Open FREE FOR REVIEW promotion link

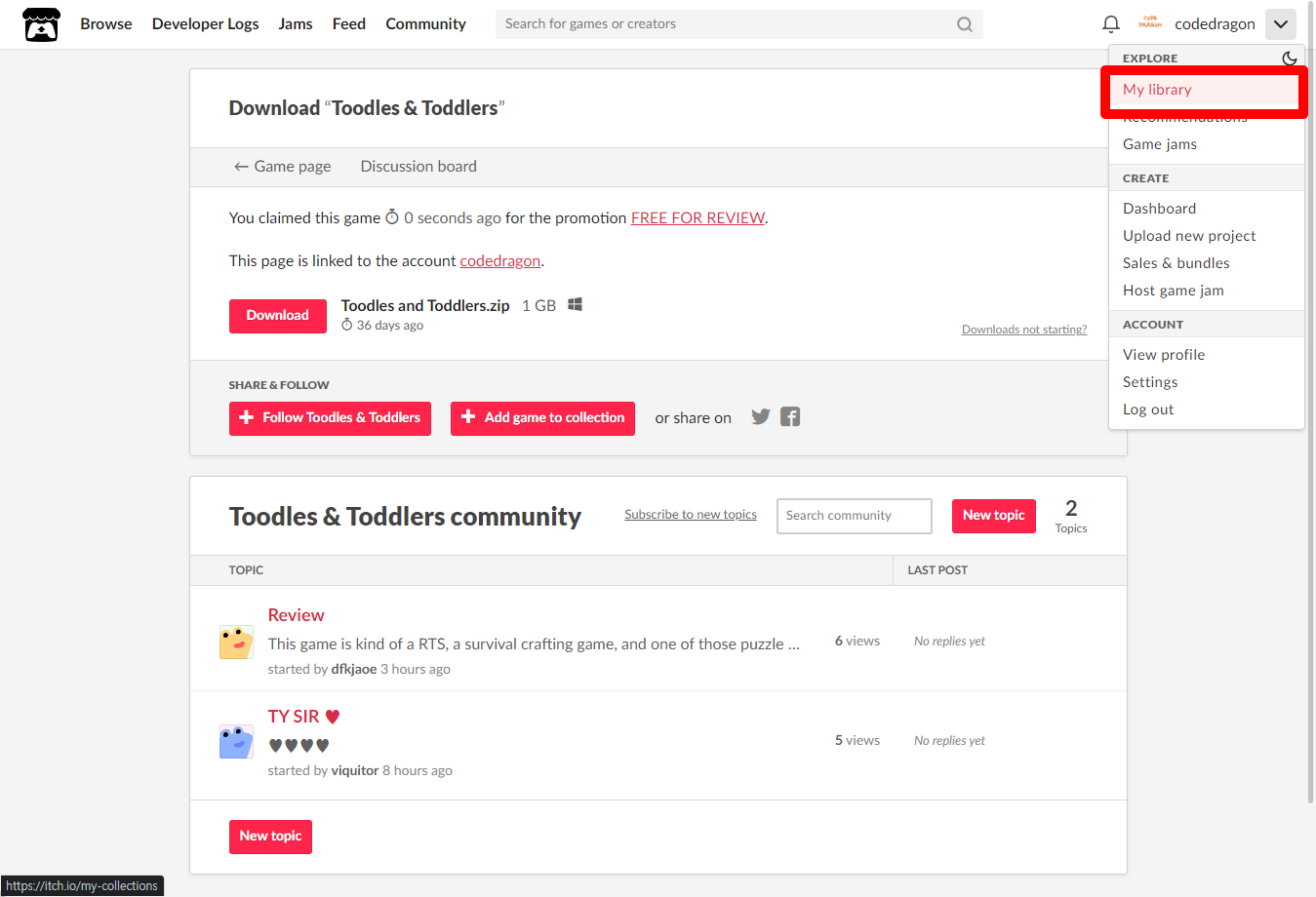(x=698, y=218)
